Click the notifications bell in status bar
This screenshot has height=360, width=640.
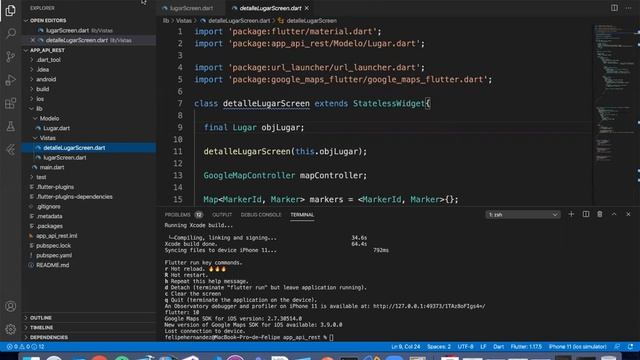631,347
